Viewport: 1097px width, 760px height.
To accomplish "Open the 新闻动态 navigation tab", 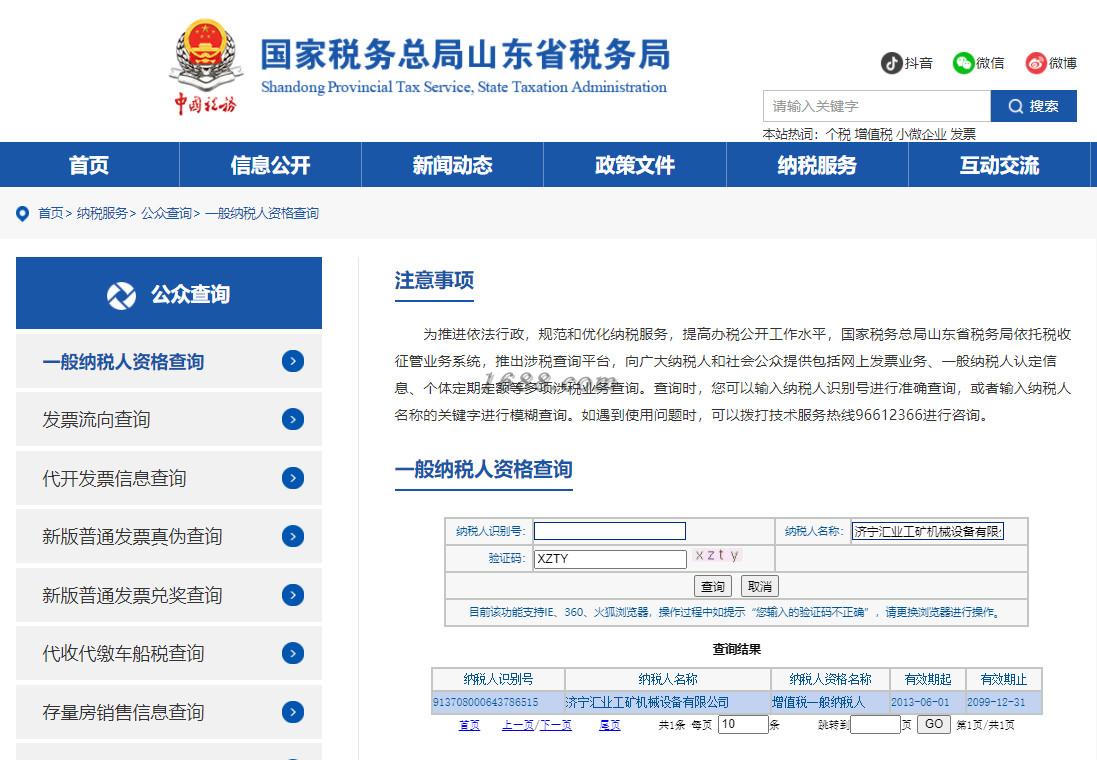I will 453,165.
